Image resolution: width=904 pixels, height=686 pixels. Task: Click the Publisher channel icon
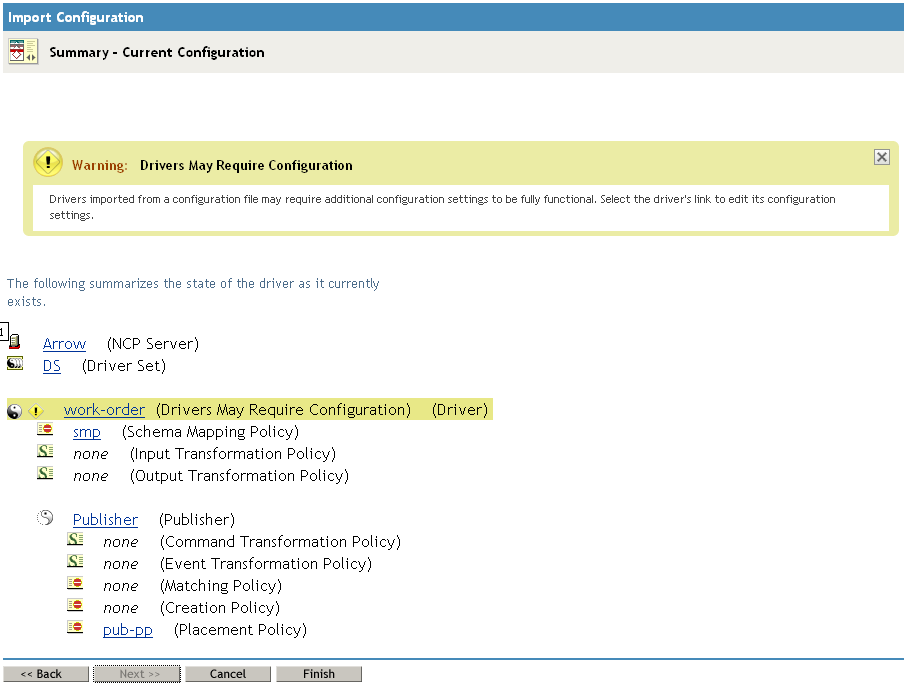[x=45, y=518]
